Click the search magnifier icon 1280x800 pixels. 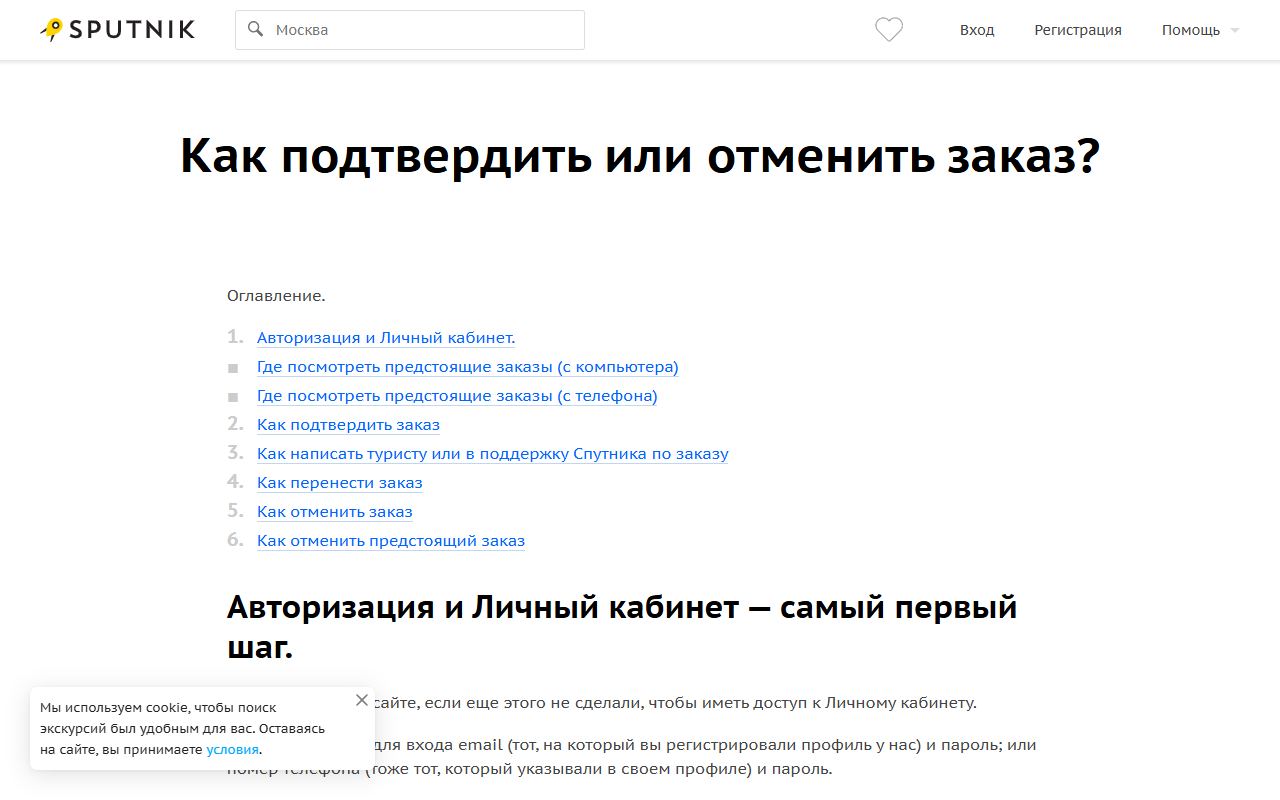pos(256,30)
